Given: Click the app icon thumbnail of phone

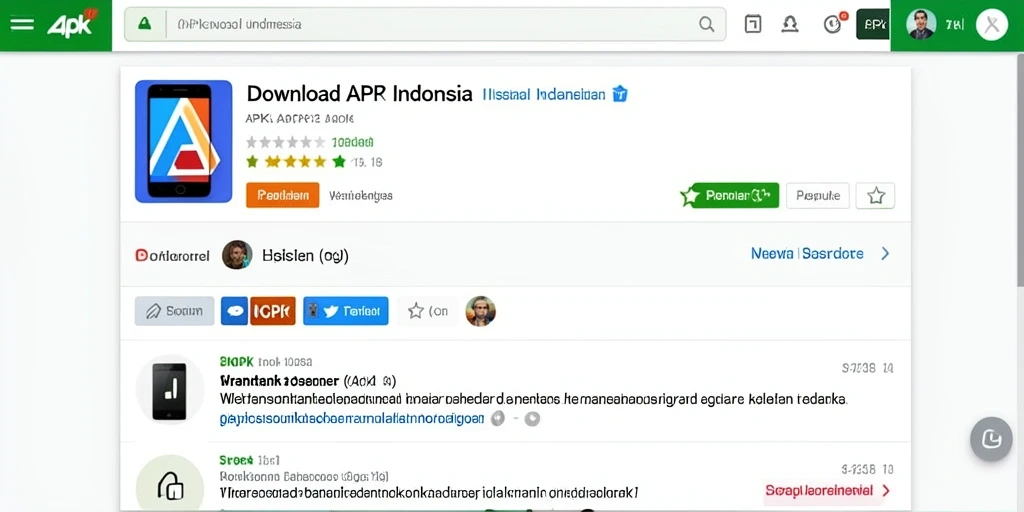Looking at the screenshot, I should (184, 141).
